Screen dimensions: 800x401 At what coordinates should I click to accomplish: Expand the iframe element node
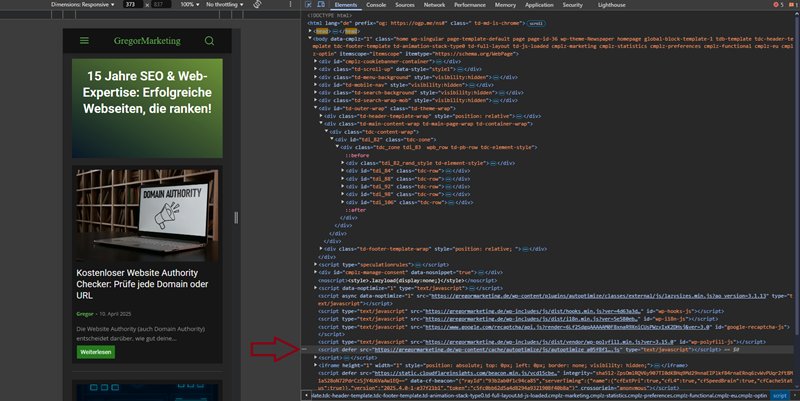[x=315, y=365]
